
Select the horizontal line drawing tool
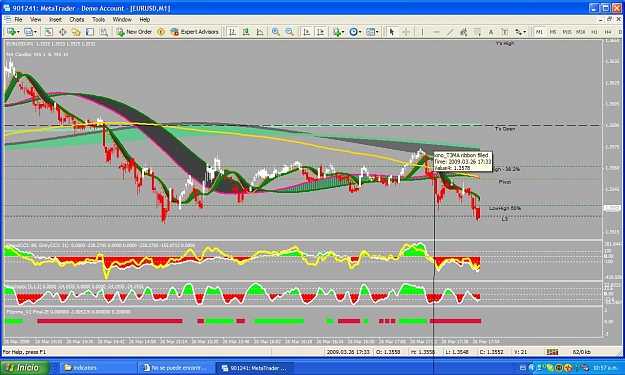(436, 31)
